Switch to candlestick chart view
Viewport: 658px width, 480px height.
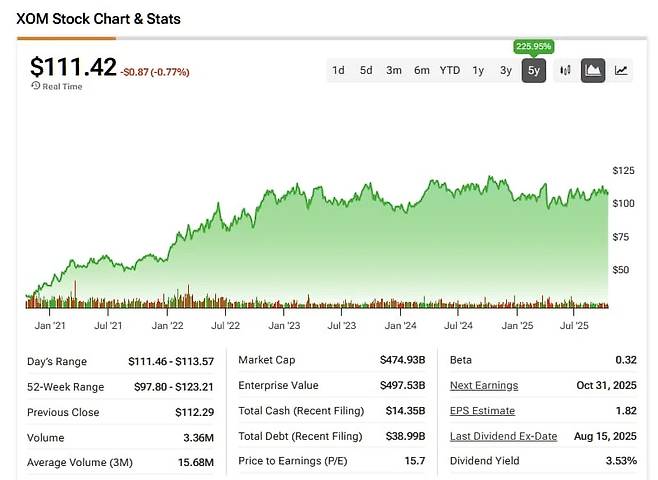(565, 70)
